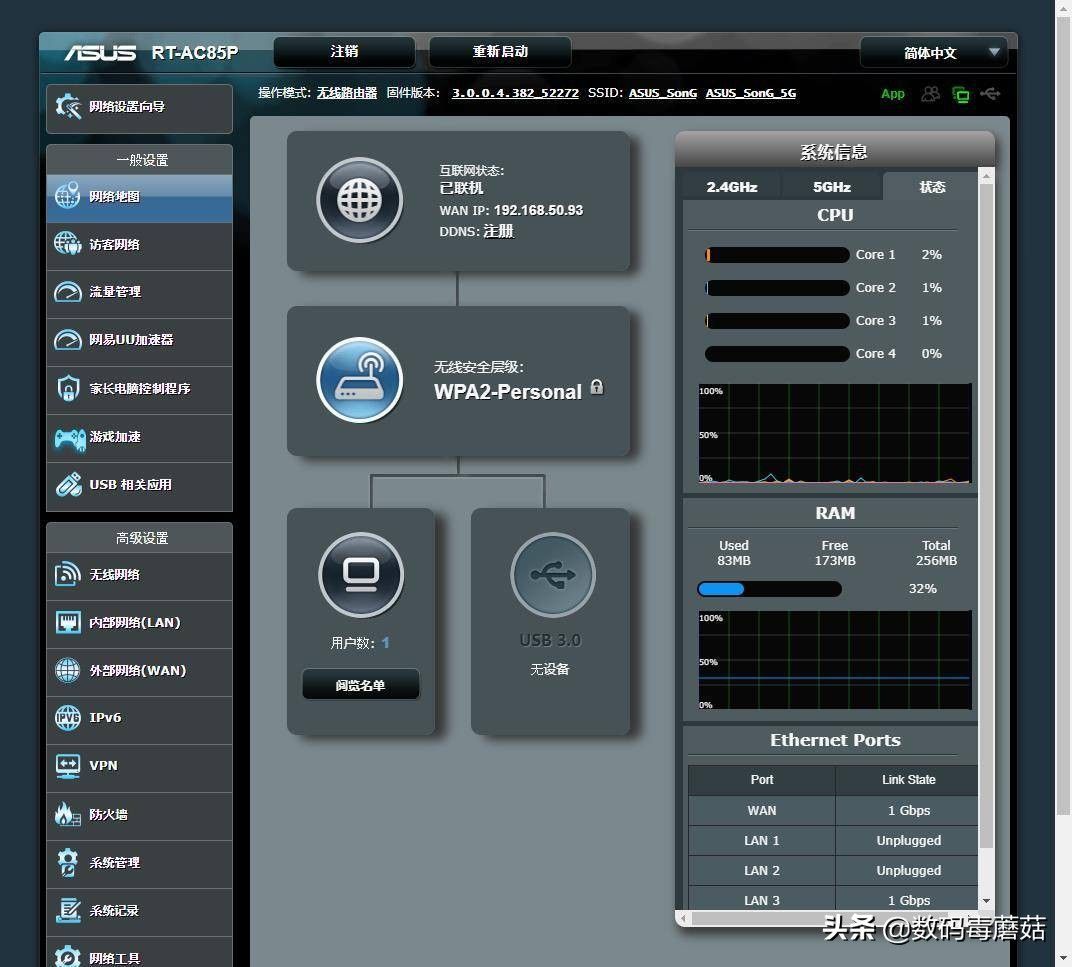
Task: Open 系统记录 system log icon
Action: 68,910
